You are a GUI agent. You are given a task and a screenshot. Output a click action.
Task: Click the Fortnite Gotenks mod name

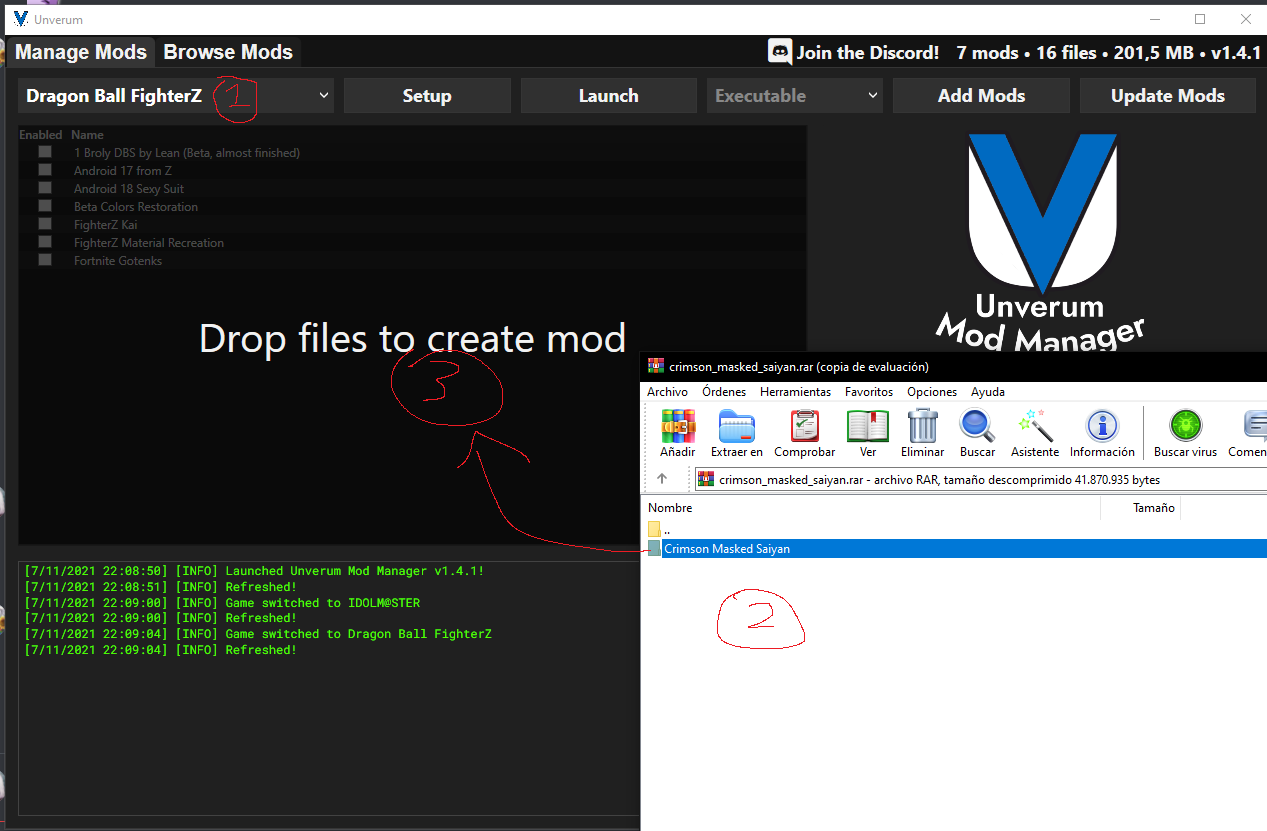click(118, 260)
